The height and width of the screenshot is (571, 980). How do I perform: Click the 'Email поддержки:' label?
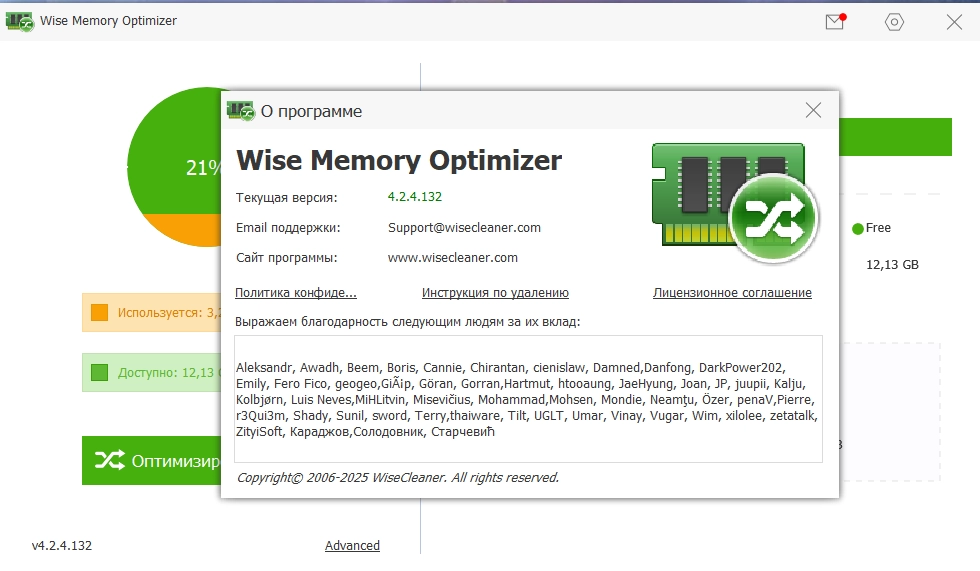pos(288,227)
